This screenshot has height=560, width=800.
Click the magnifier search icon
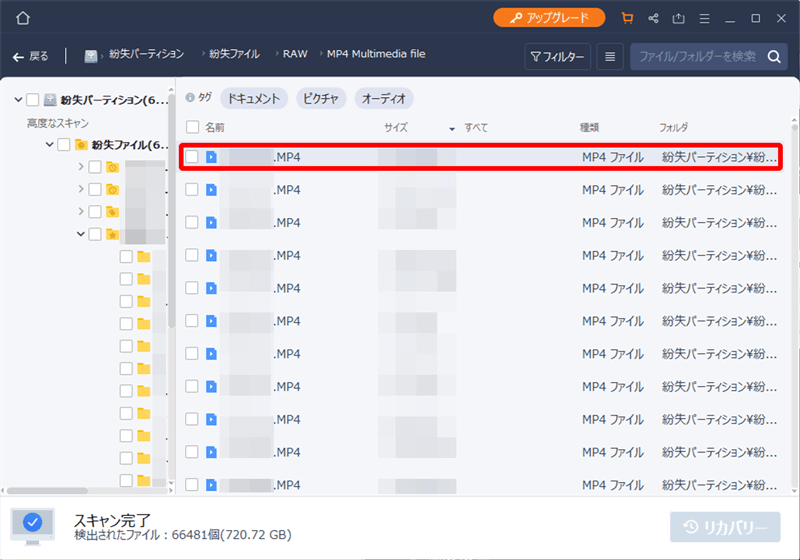(x=774, y=57)
